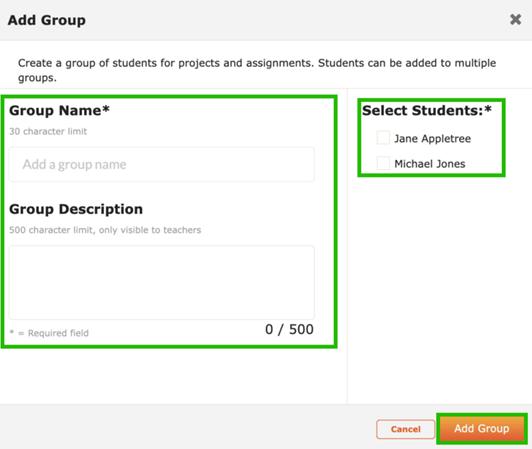Confirm with the orange Add Group button
Viewport: 532px width, 449px height.
pos(482,428)
